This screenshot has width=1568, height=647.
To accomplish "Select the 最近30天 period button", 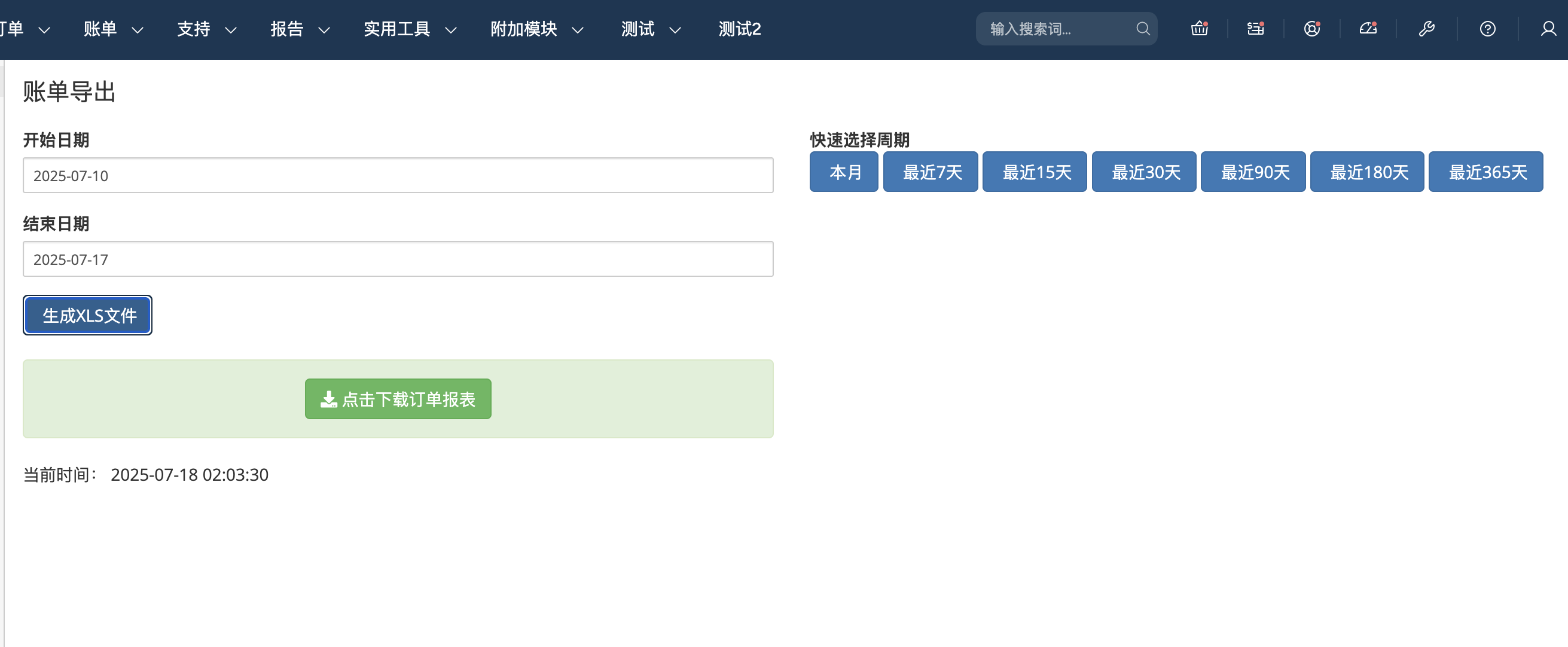I will [1144, 172].
